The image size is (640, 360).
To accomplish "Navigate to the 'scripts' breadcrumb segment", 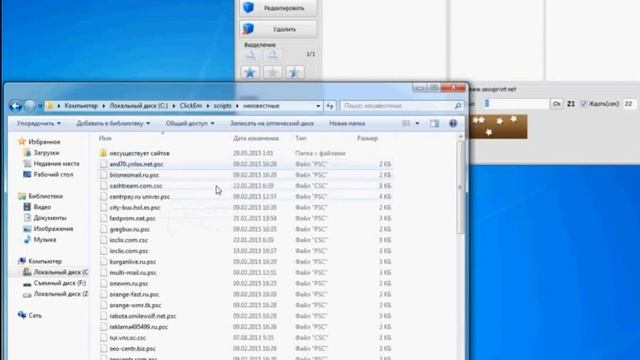I will click(222, 106).
